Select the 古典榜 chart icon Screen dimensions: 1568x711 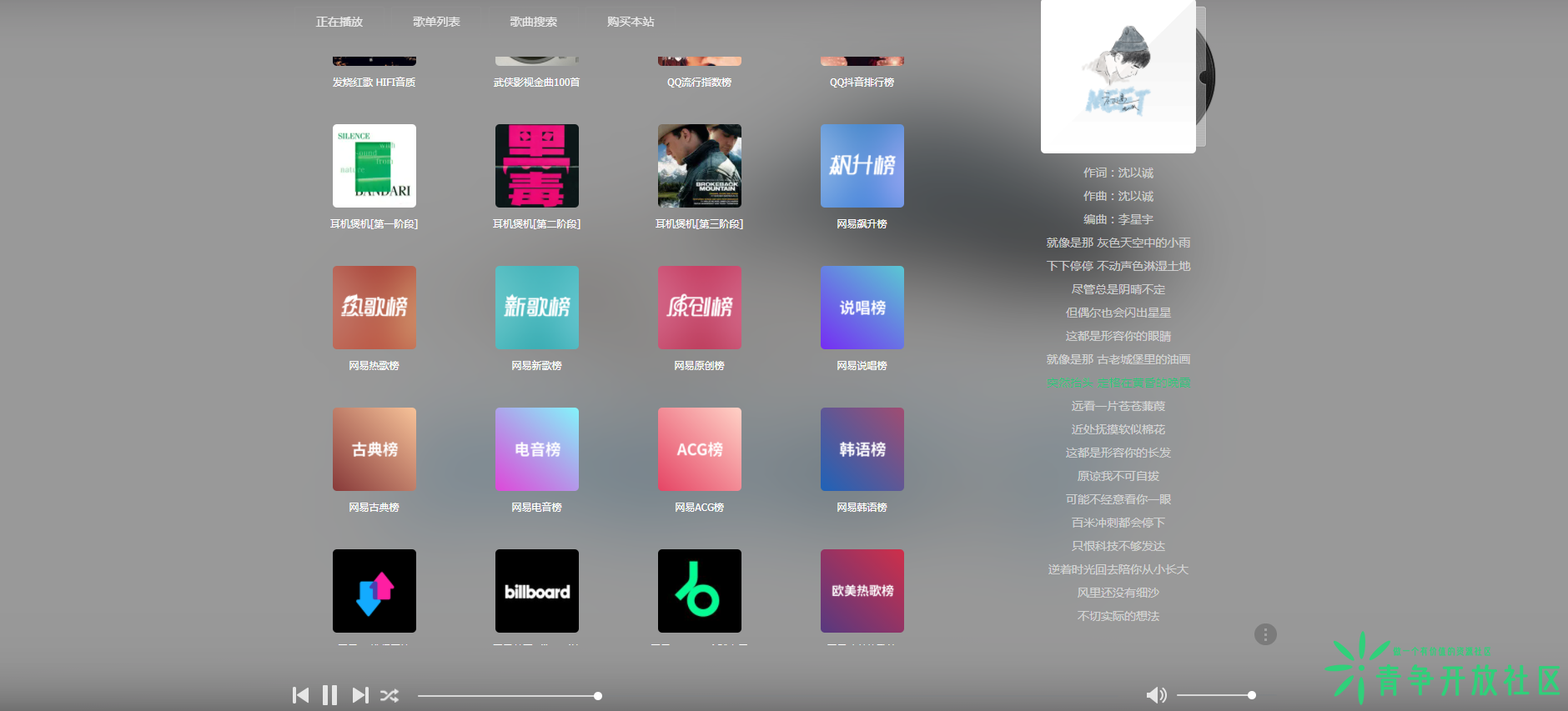point(374,449)
